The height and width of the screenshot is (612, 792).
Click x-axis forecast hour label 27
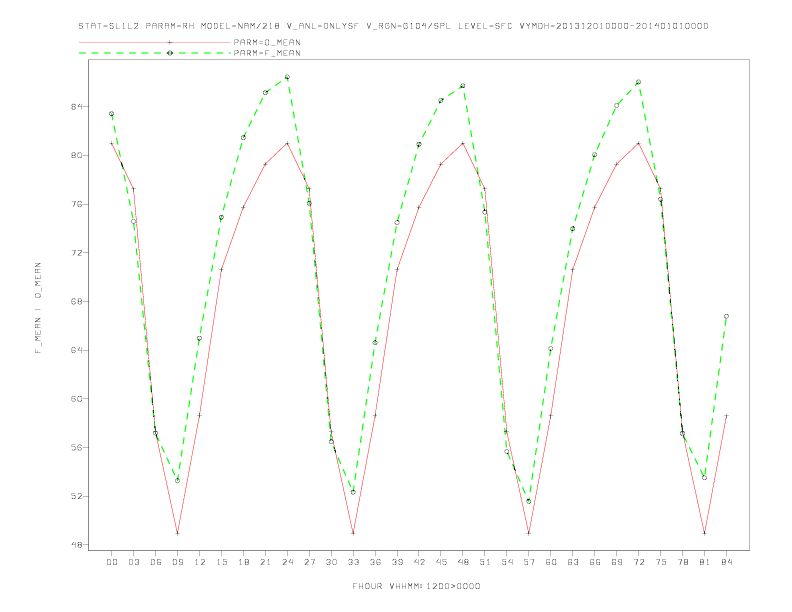click(309, 562)
